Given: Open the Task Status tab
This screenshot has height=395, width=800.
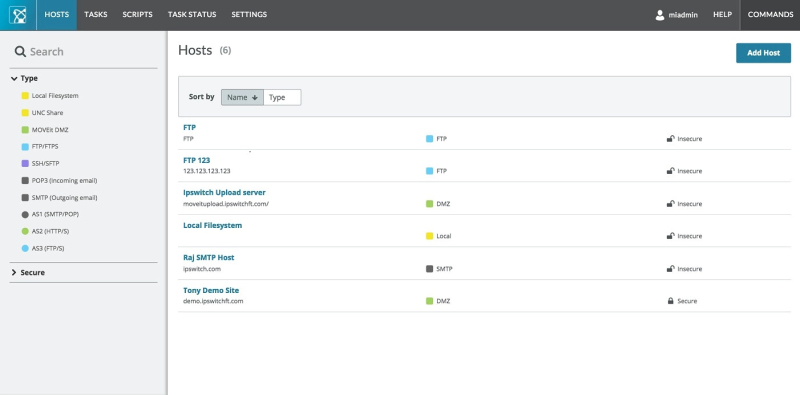Looking at the screenshot, I should (192, 15).
